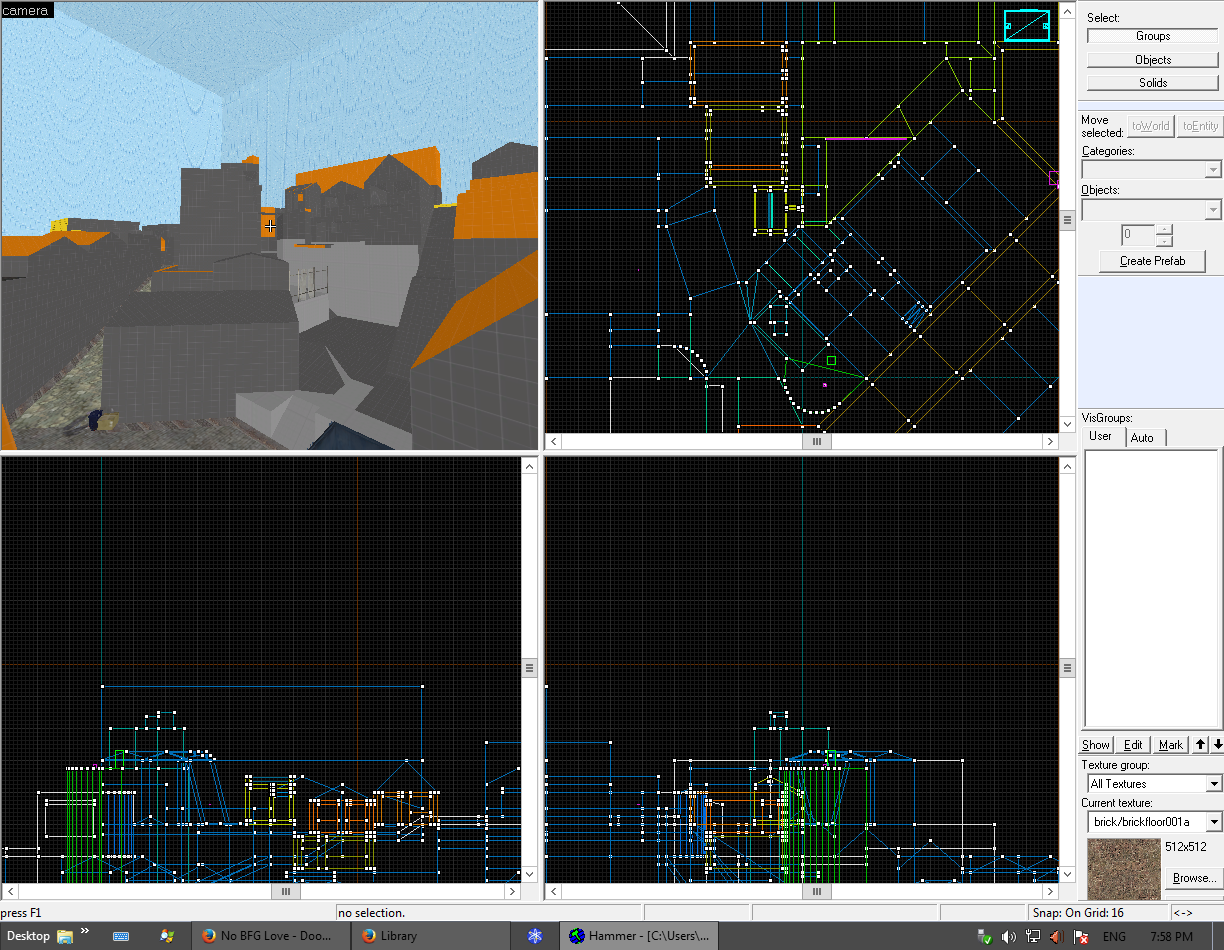This screenshot has width=1224, height=950.
Task: Open the 7:58 PM system clock
Action: pyautogui.click(x=1171, y=937)
